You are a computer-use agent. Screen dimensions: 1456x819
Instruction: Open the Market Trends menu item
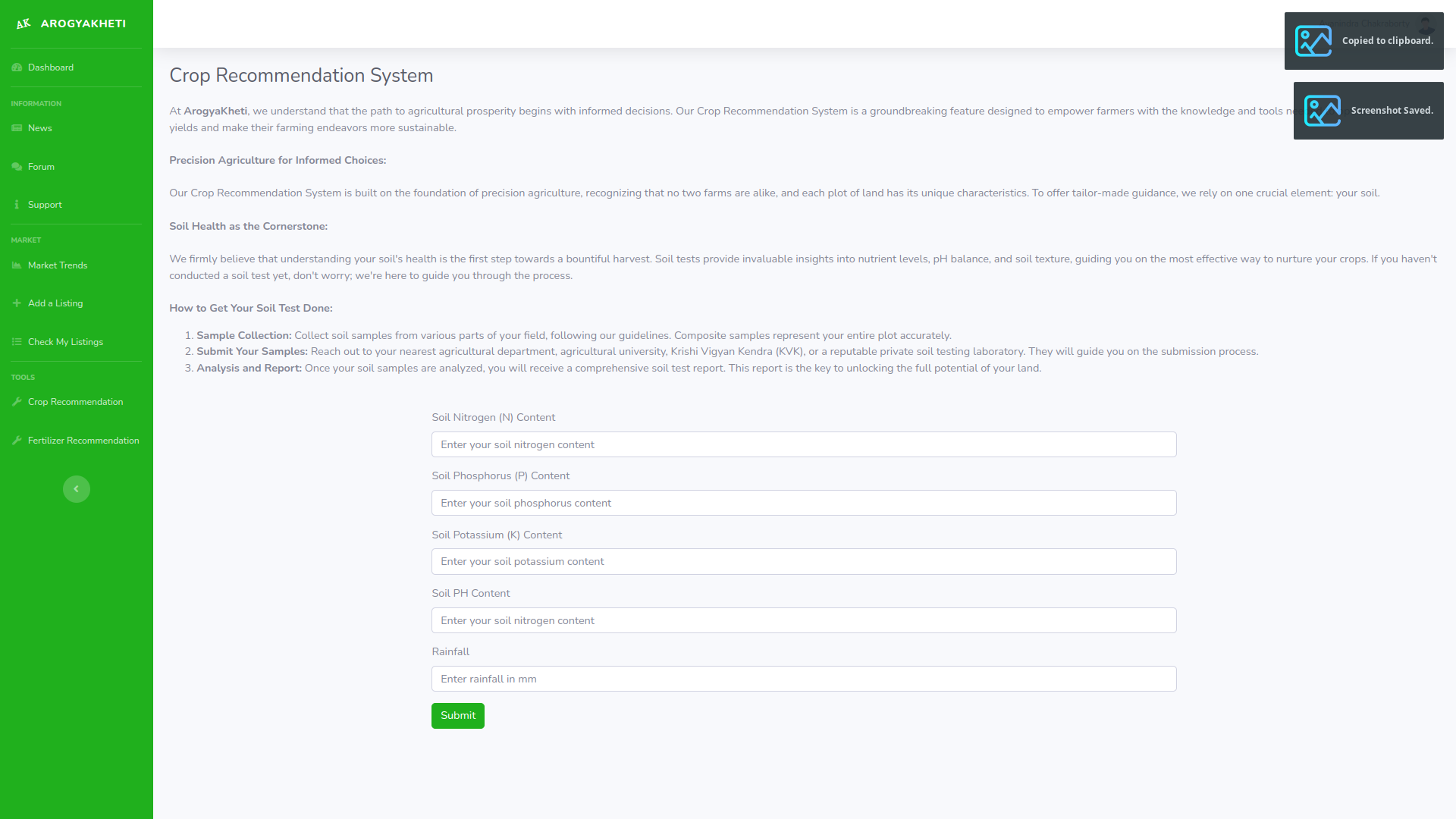click(58, 265)
